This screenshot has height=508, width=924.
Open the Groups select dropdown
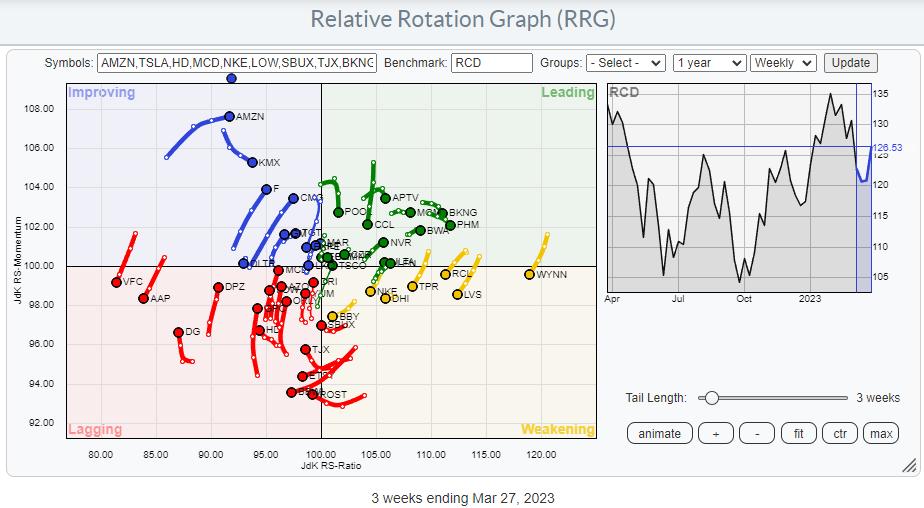pyautogui.click(x=626, y=63)
